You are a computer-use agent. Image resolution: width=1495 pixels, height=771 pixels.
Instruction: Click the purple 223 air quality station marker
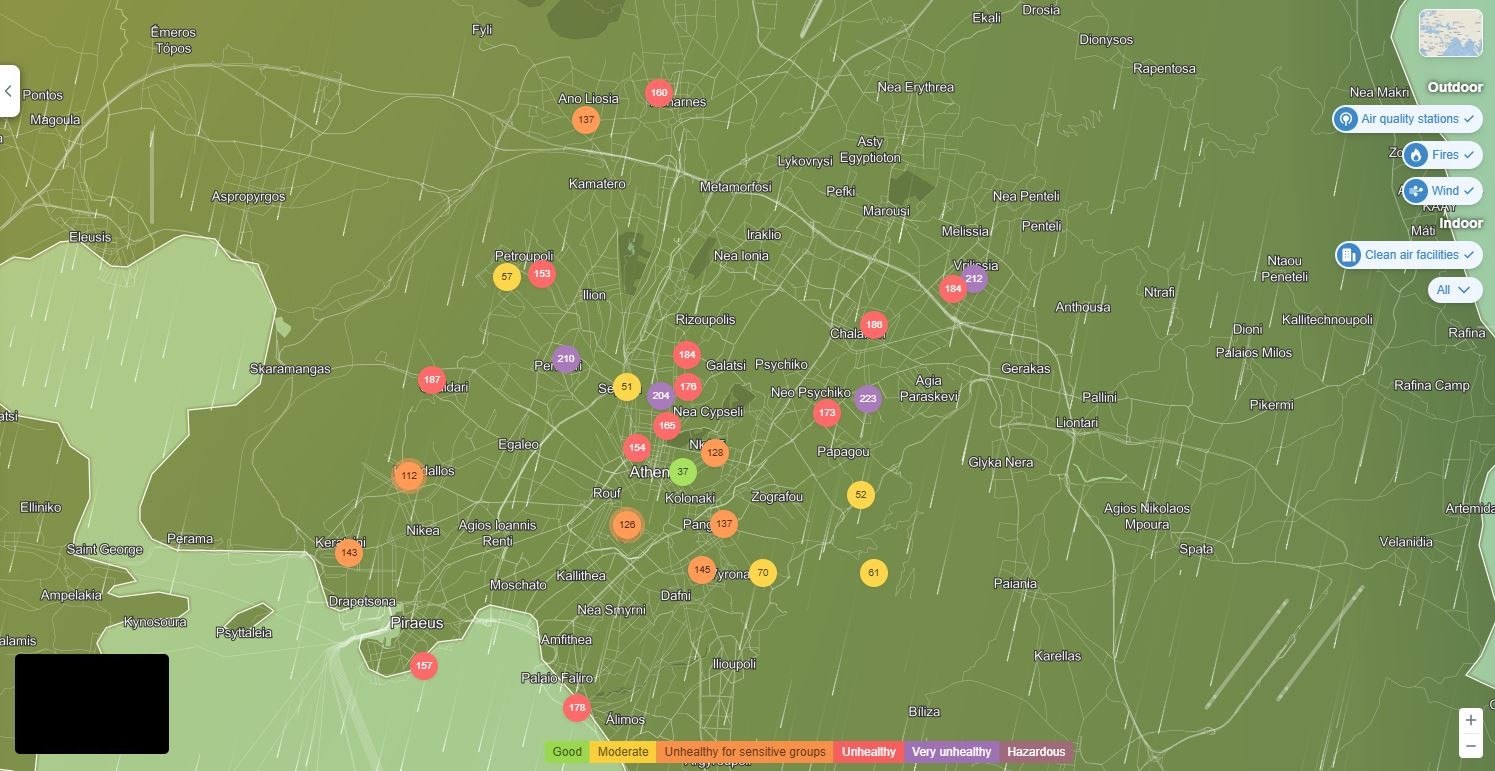click(x=867, y=399)
